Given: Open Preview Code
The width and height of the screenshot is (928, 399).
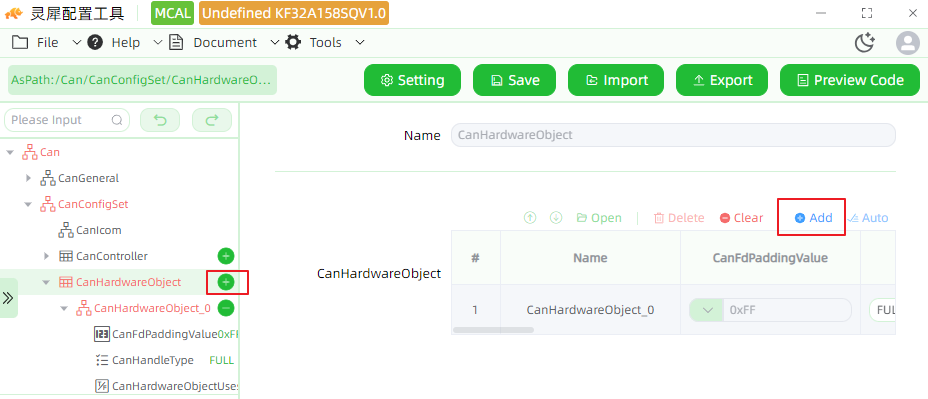Looking at the screenshot, I should (x=850, y=80).
